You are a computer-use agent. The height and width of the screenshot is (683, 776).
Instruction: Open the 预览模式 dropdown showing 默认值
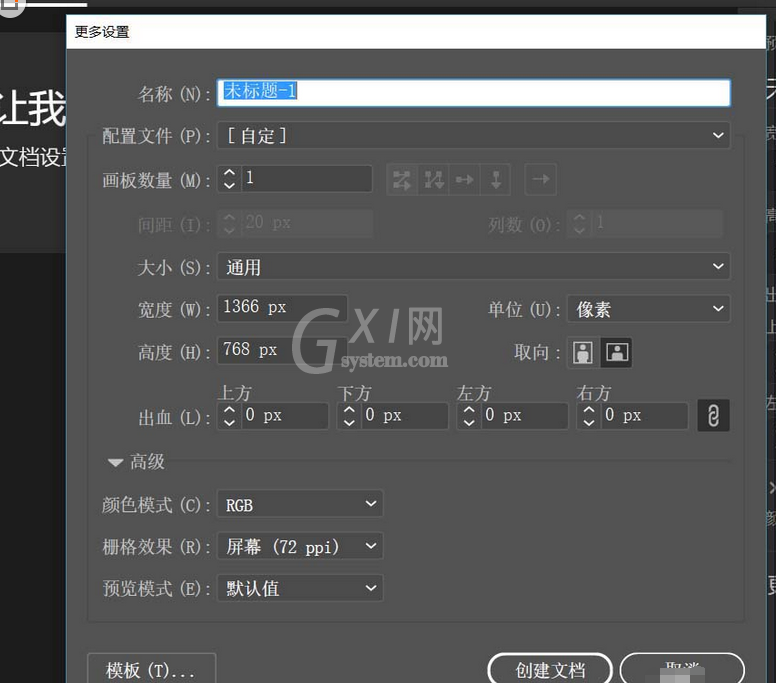pyautogui.click(x=300, y=588)
